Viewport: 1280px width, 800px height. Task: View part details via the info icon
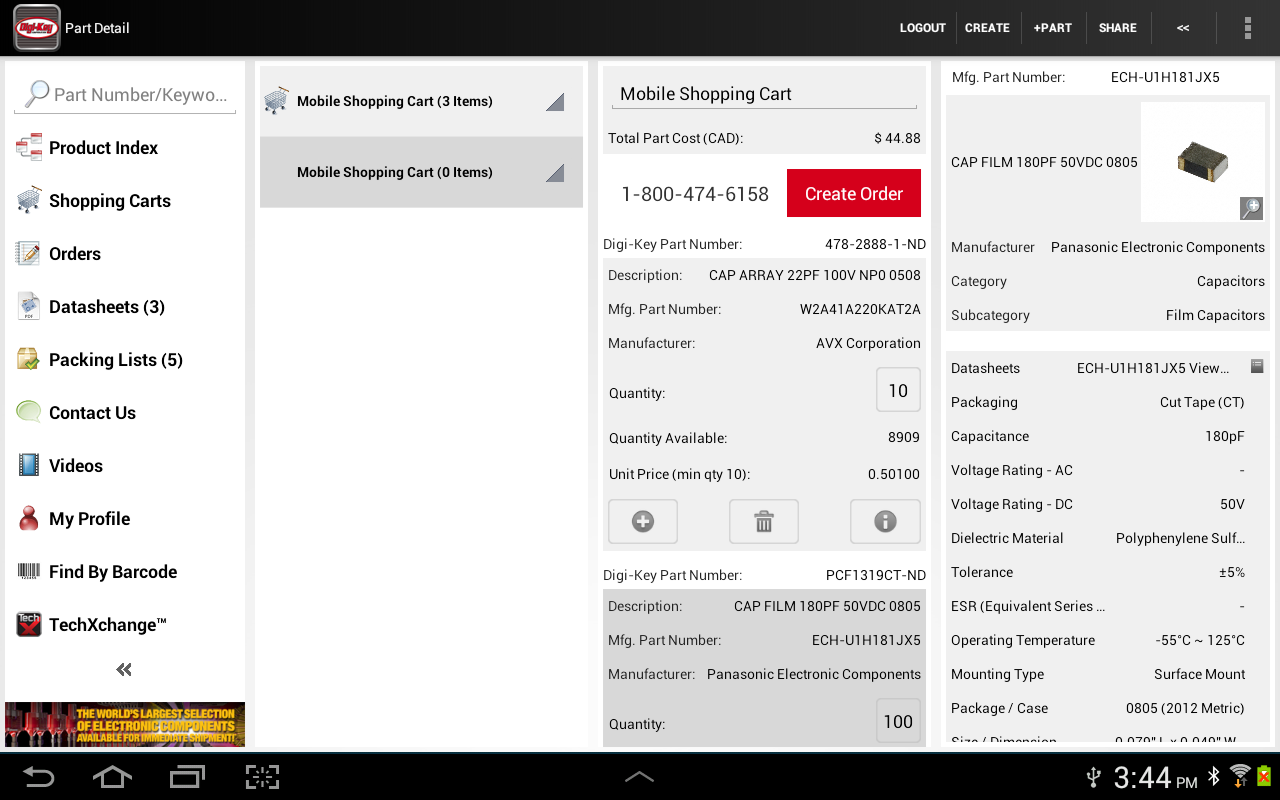[x=885, y=521]
